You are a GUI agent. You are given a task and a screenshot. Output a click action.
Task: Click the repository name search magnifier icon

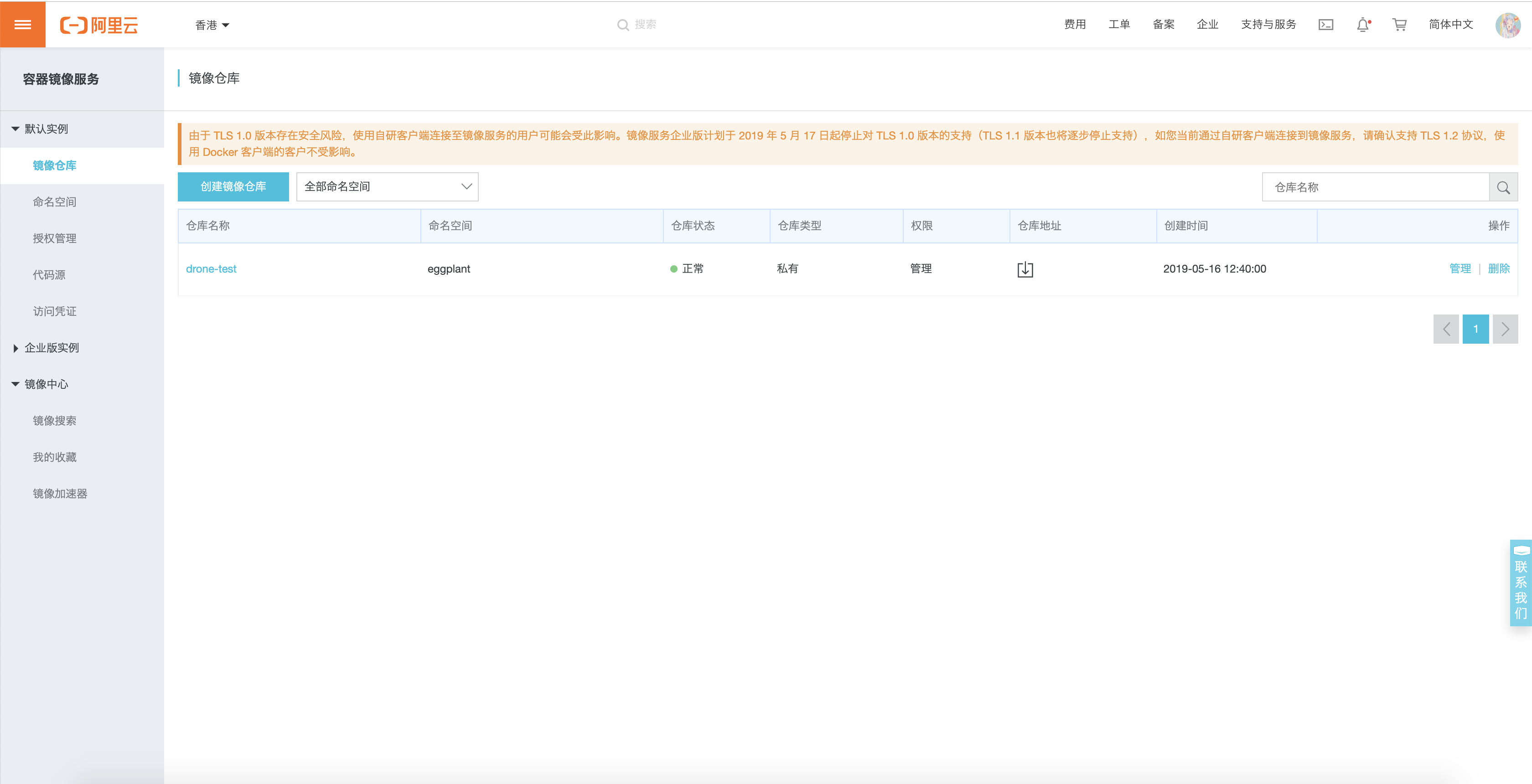coord(1503,186)
